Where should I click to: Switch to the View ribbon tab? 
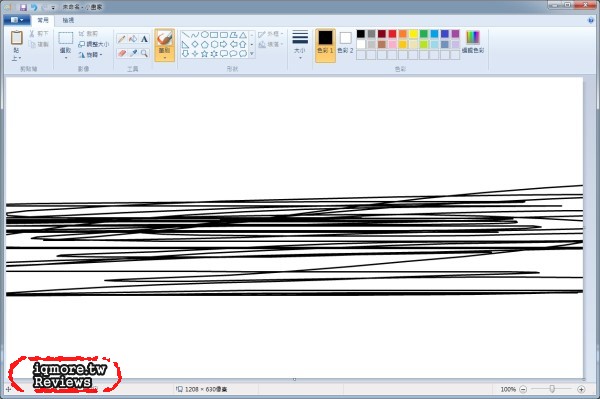pyautogui.click(x=68, y=20)
